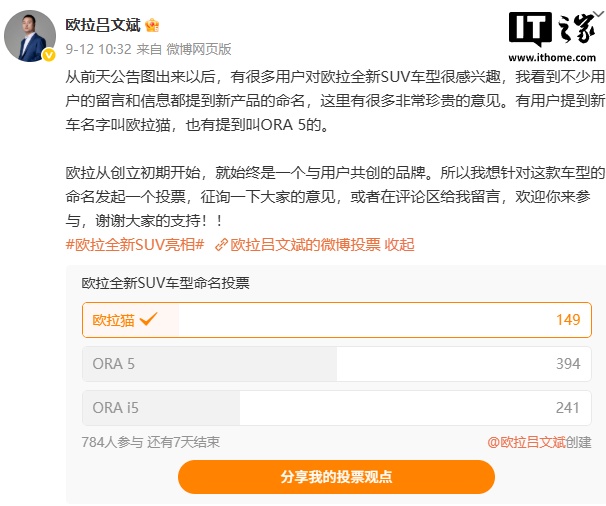The image size is (606, 506).
Task: Click the 9-12 10:32 post timestamp
Action: point(98,48)
